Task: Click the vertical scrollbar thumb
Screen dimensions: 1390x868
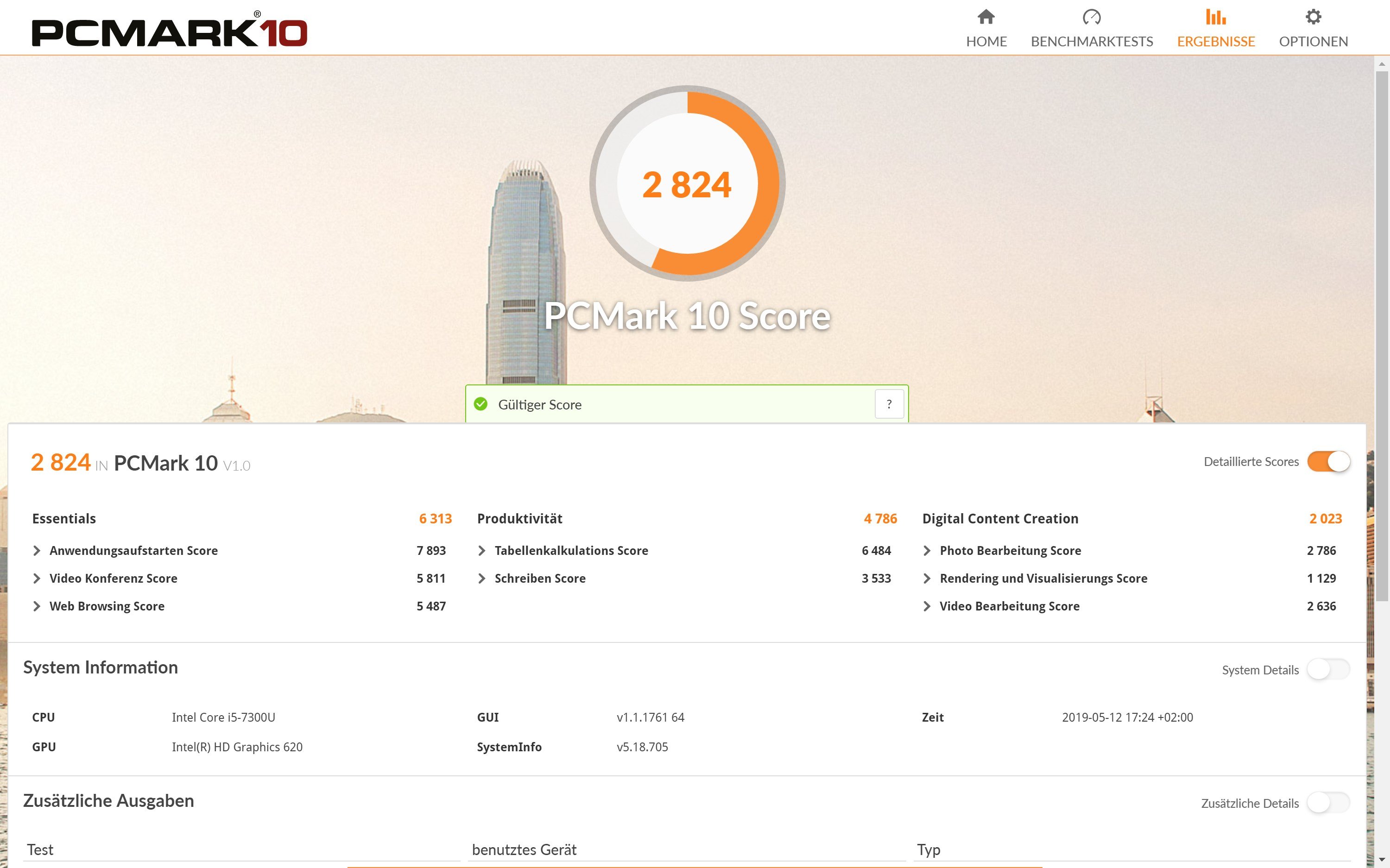Action: pyautogui.click(x=1382, y=336)
